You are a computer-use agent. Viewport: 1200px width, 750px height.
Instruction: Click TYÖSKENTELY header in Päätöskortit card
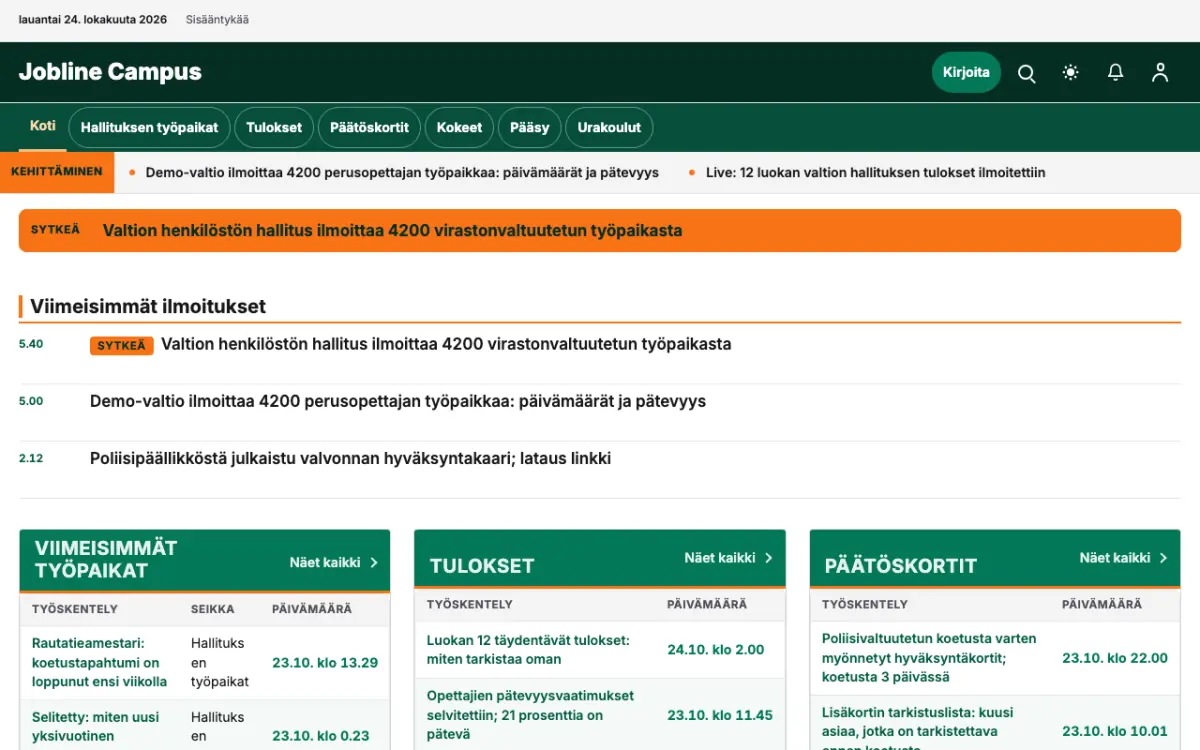point(865,604)
